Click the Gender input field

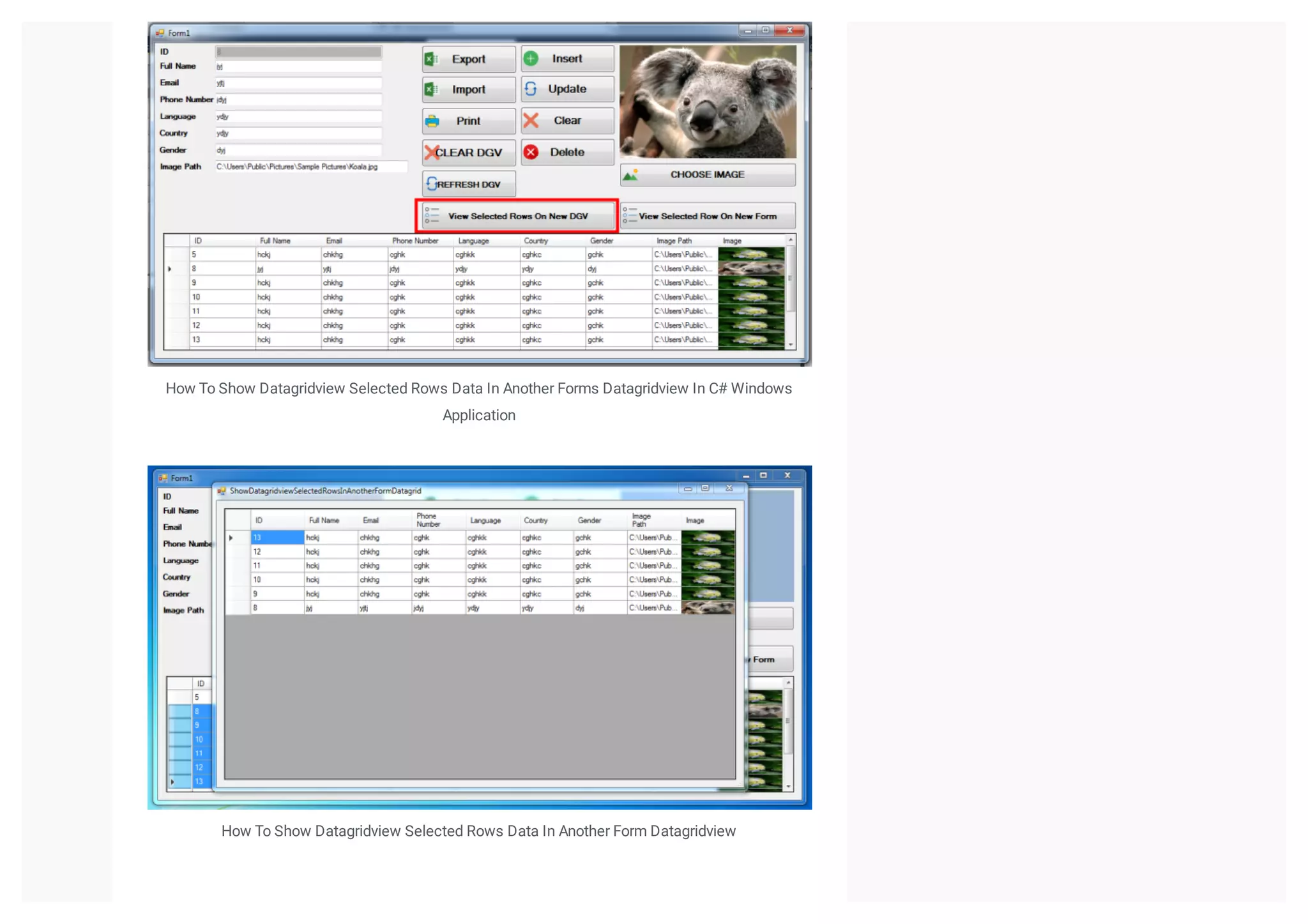[298, 150]
